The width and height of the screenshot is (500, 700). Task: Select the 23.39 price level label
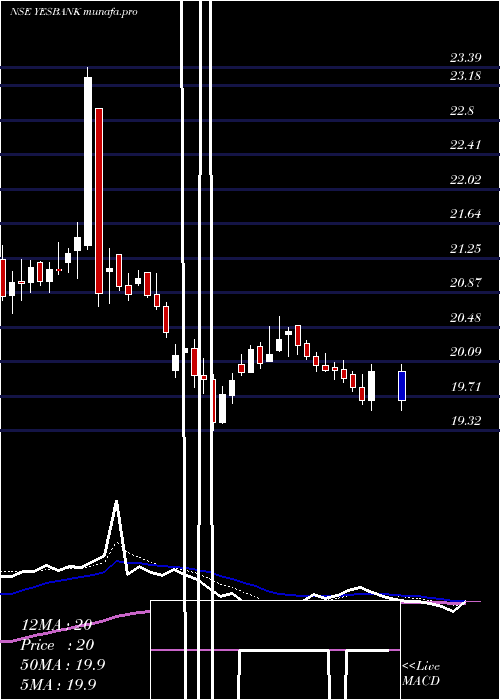[466, 58]
